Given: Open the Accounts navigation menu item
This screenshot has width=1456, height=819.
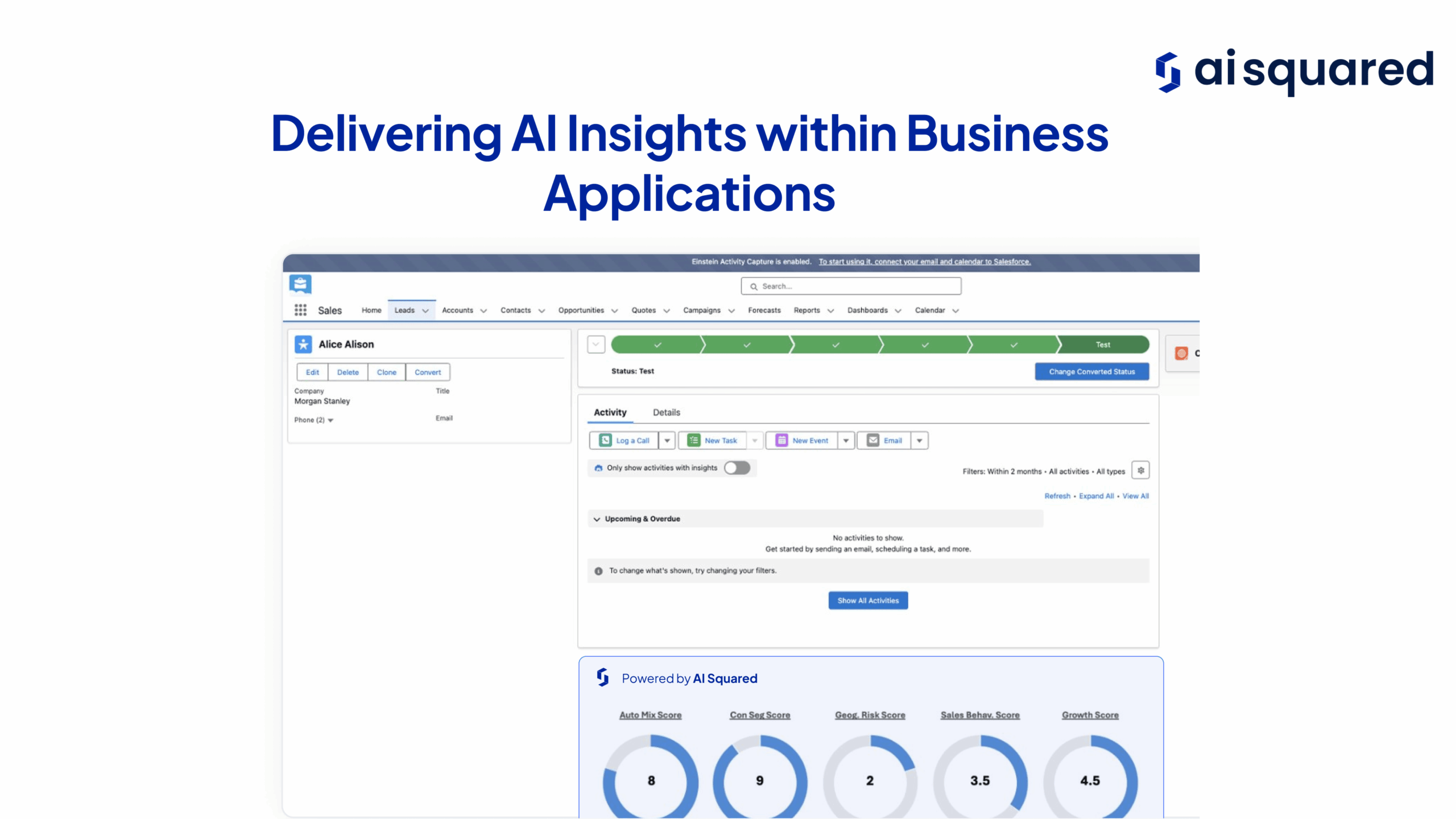Looking at the screenshot, I should click(x=457, y=310).
